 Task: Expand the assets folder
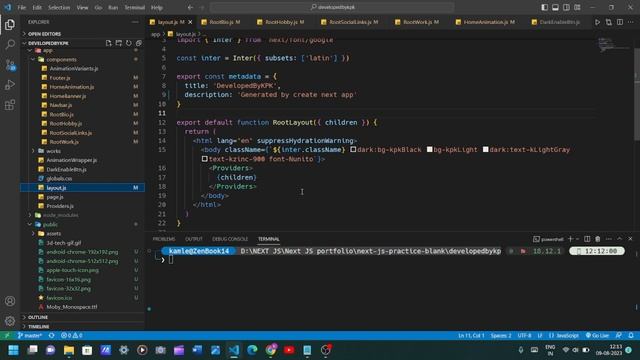pos(53,233)
